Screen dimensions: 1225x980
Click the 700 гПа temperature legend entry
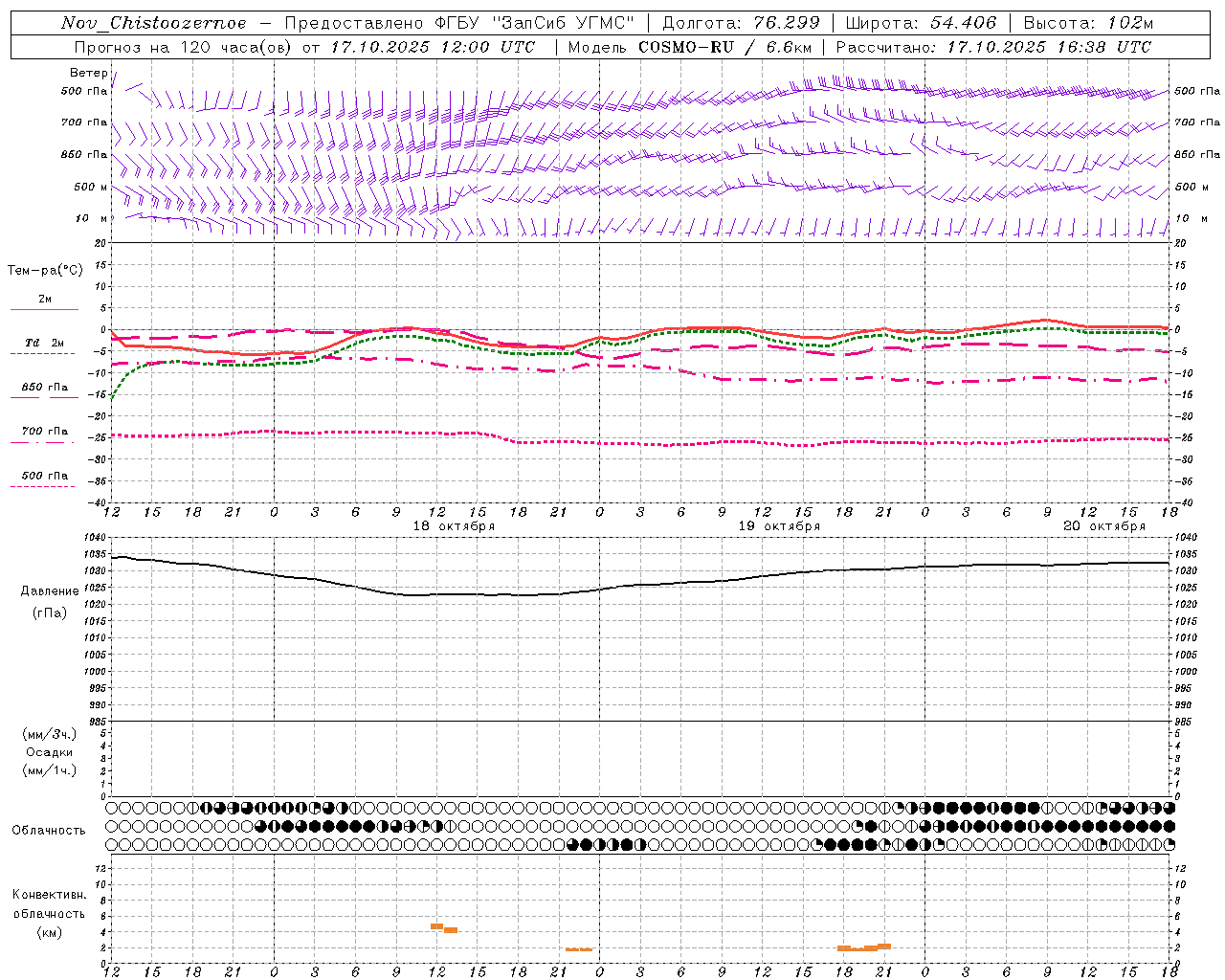click(45, 432)
